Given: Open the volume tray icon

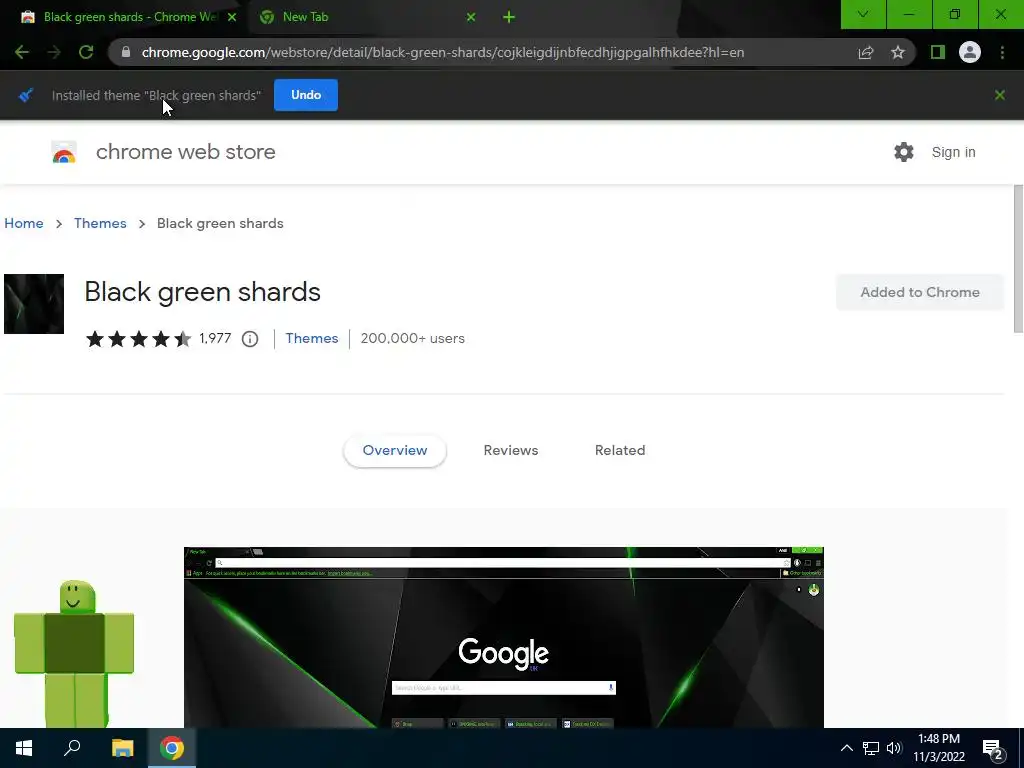Looking at the screenshot, I should [x=894, y=748].
